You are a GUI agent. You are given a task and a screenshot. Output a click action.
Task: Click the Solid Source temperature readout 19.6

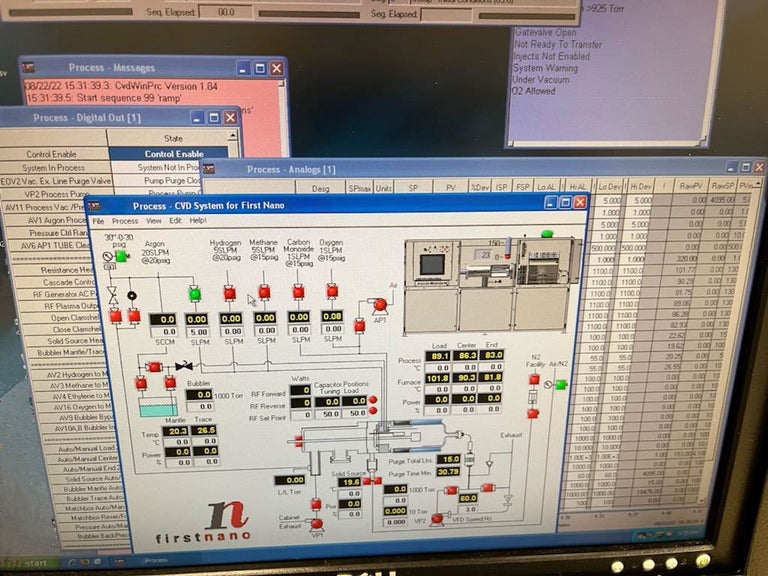pyautogui.click(x=351, y=482)
